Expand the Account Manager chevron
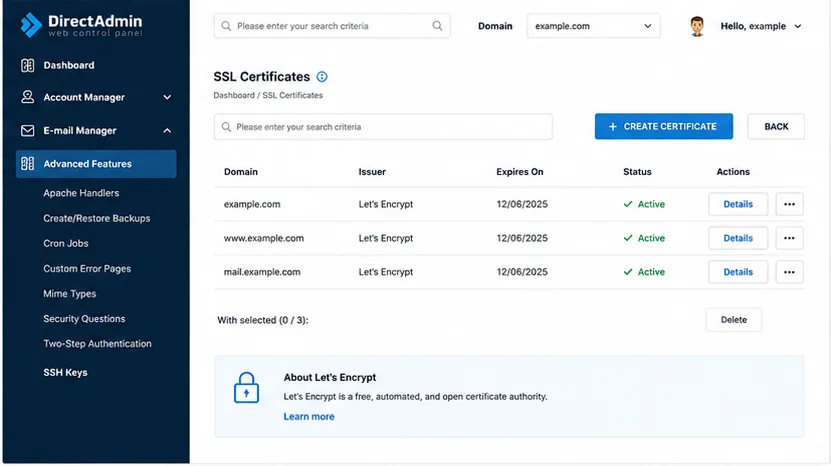Screen dimensions: 831x466 [167, 98]
